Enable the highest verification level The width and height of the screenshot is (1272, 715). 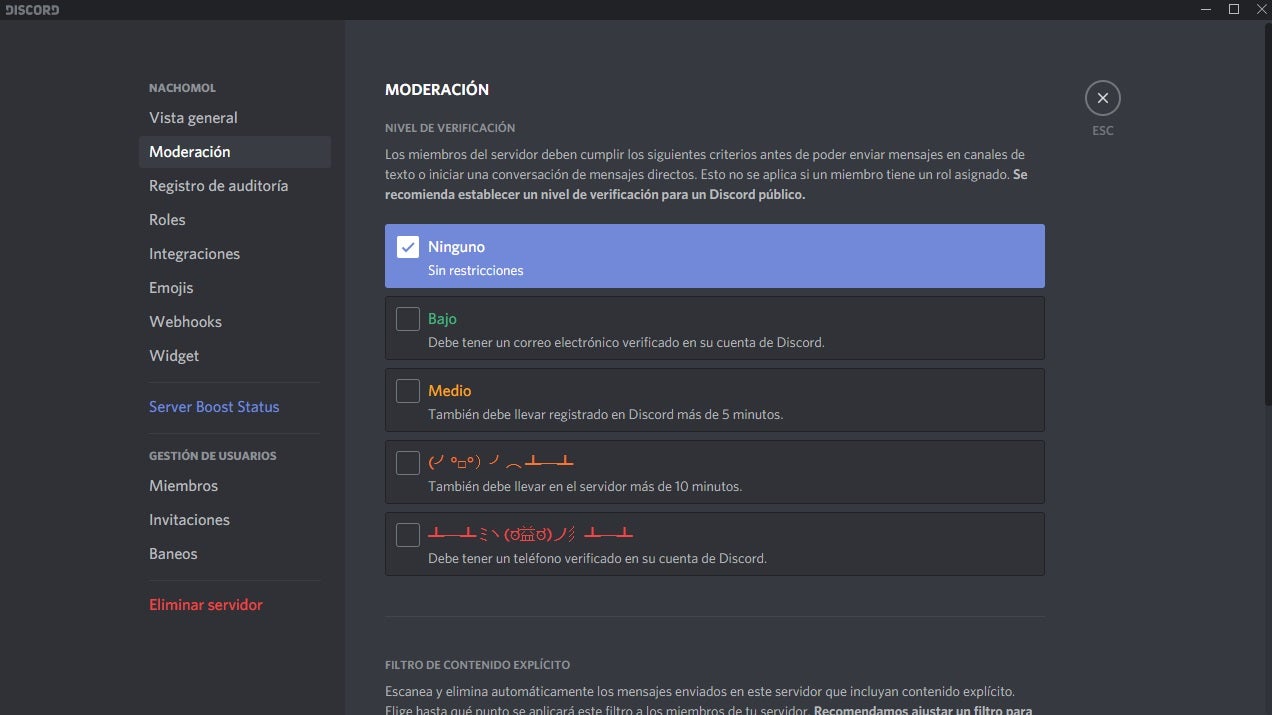[x=407, y=534]
